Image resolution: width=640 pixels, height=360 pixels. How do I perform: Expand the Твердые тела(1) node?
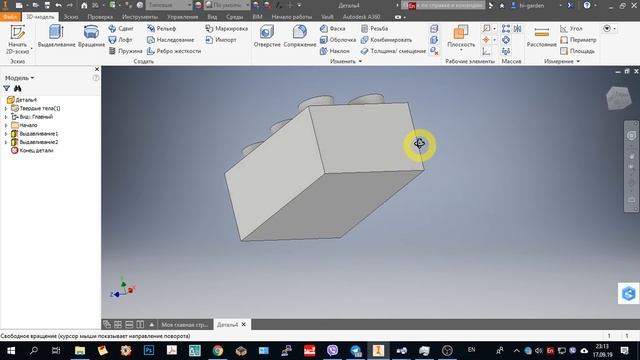click(x=6, y=108)
